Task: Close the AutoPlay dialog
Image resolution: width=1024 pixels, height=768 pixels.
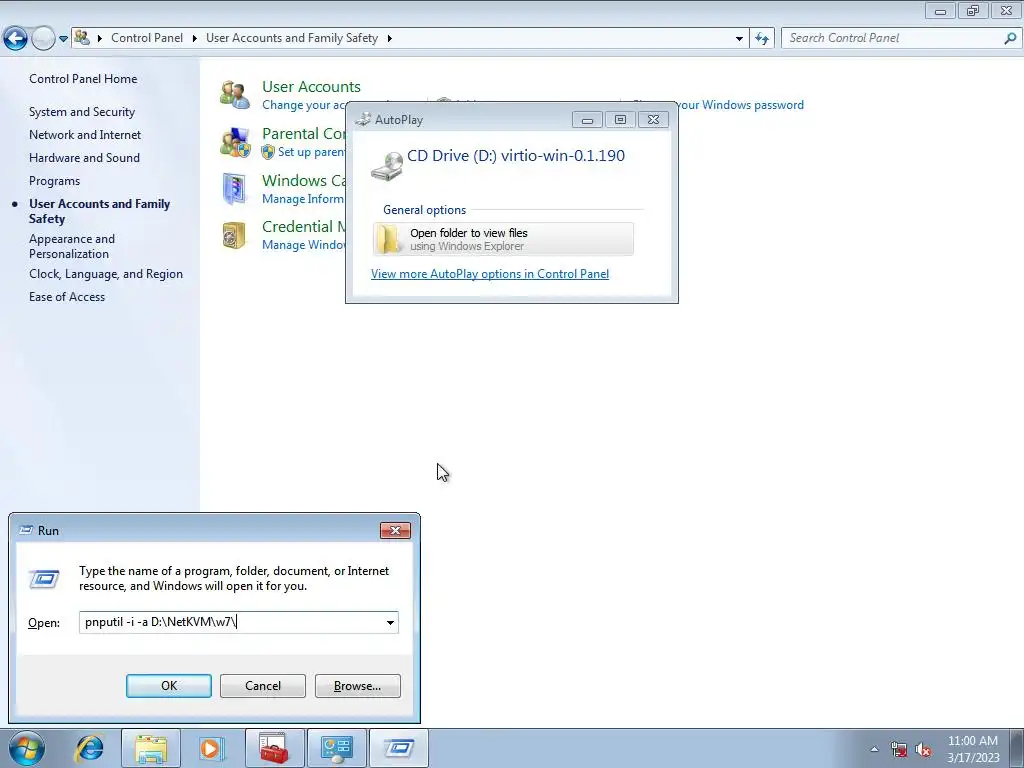Action: coord(653,120)
